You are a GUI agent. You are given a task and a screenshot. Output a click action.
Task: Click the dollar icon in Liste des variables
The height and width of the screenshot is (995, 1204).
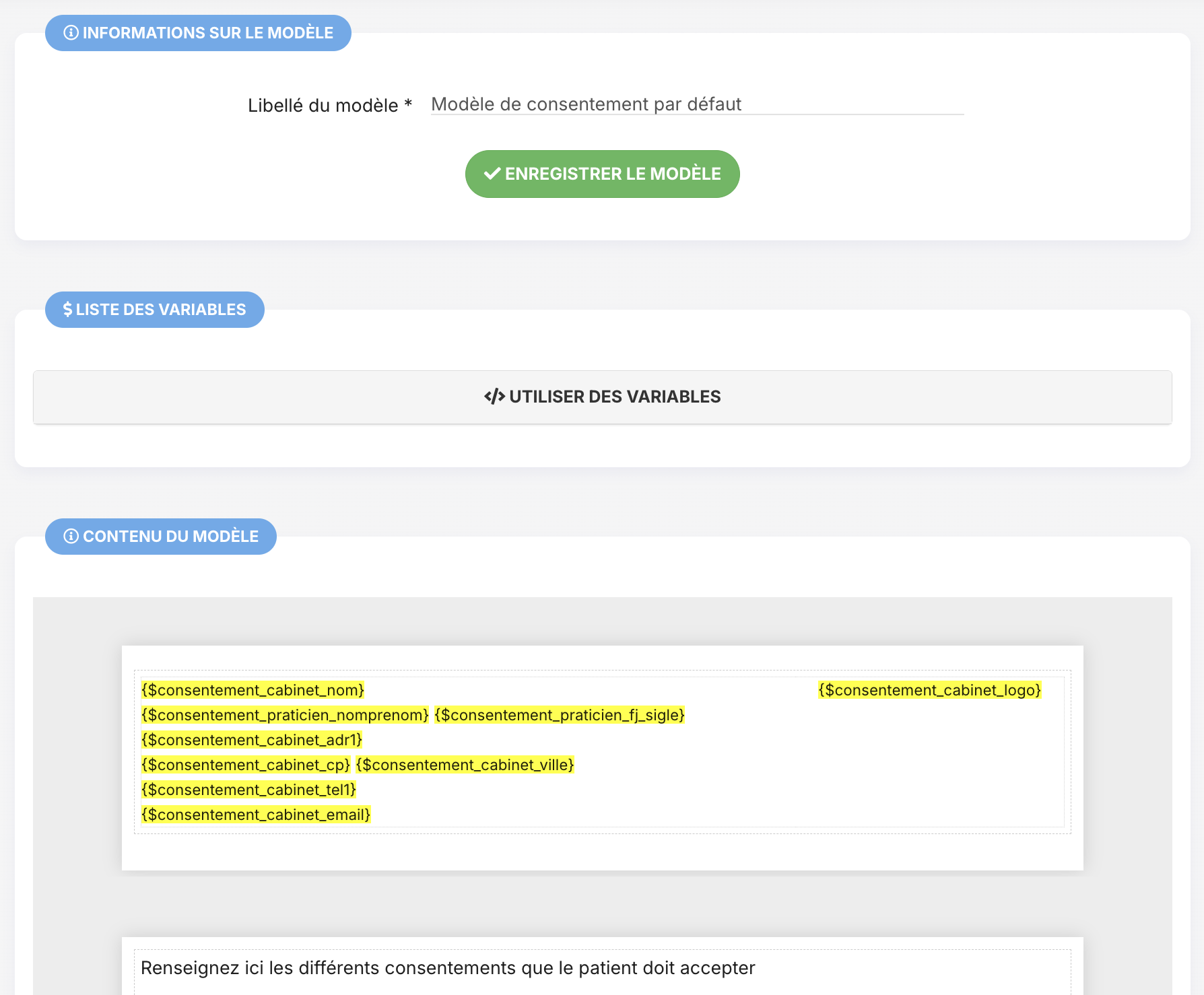[67, 310]
